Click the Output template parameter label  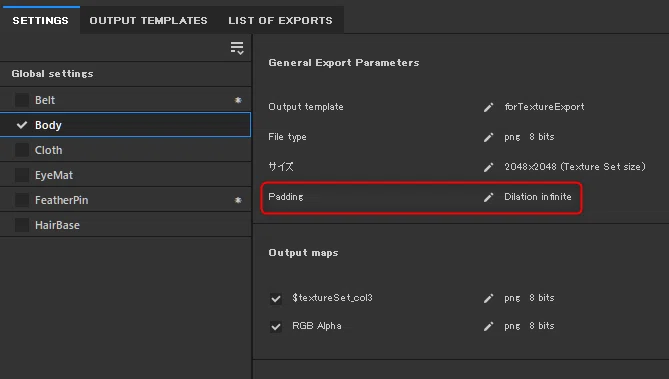coord(305,107)
